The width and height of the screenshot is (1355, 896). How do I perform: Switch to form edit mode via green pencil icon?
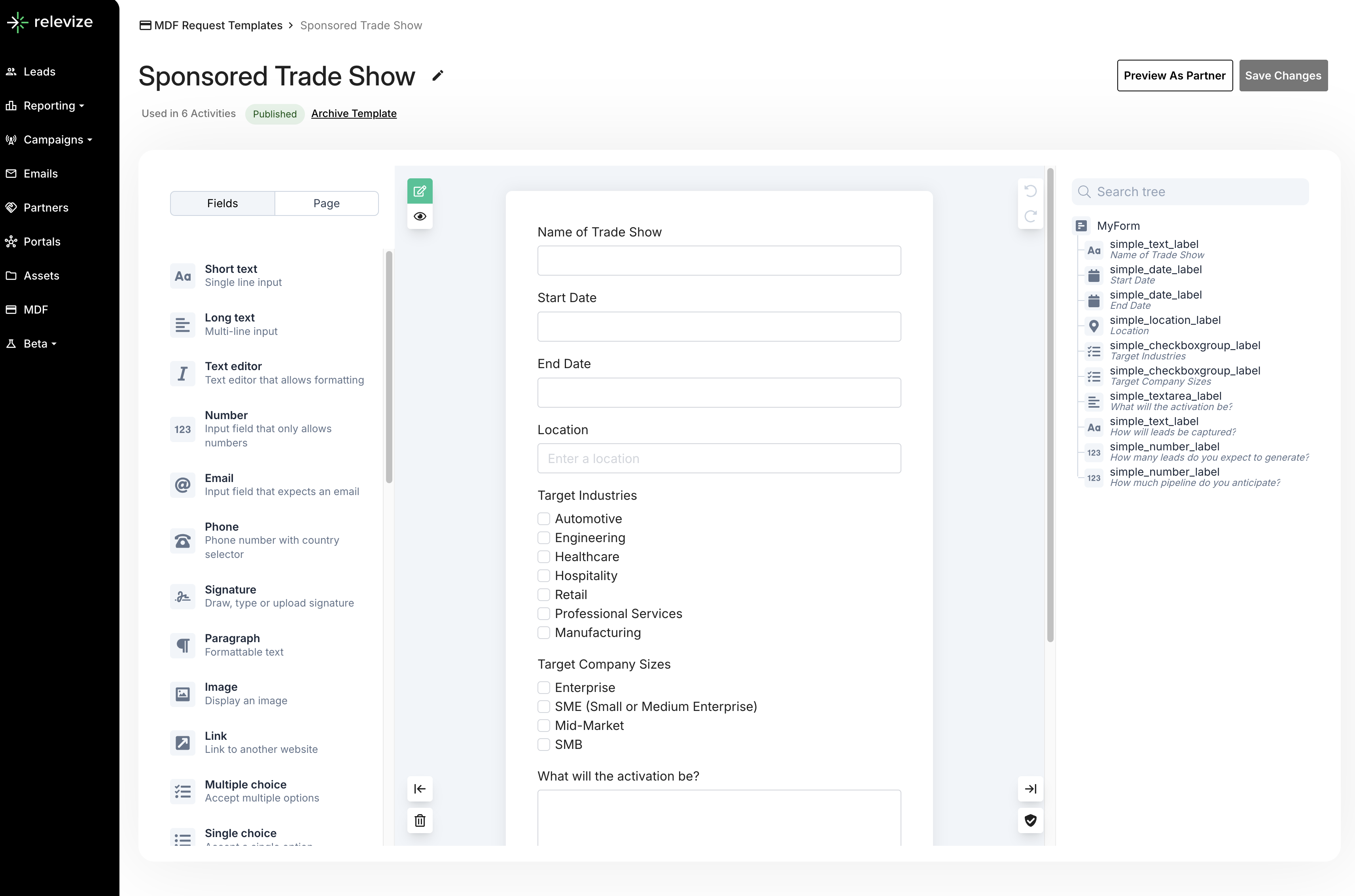coord(420,191)
